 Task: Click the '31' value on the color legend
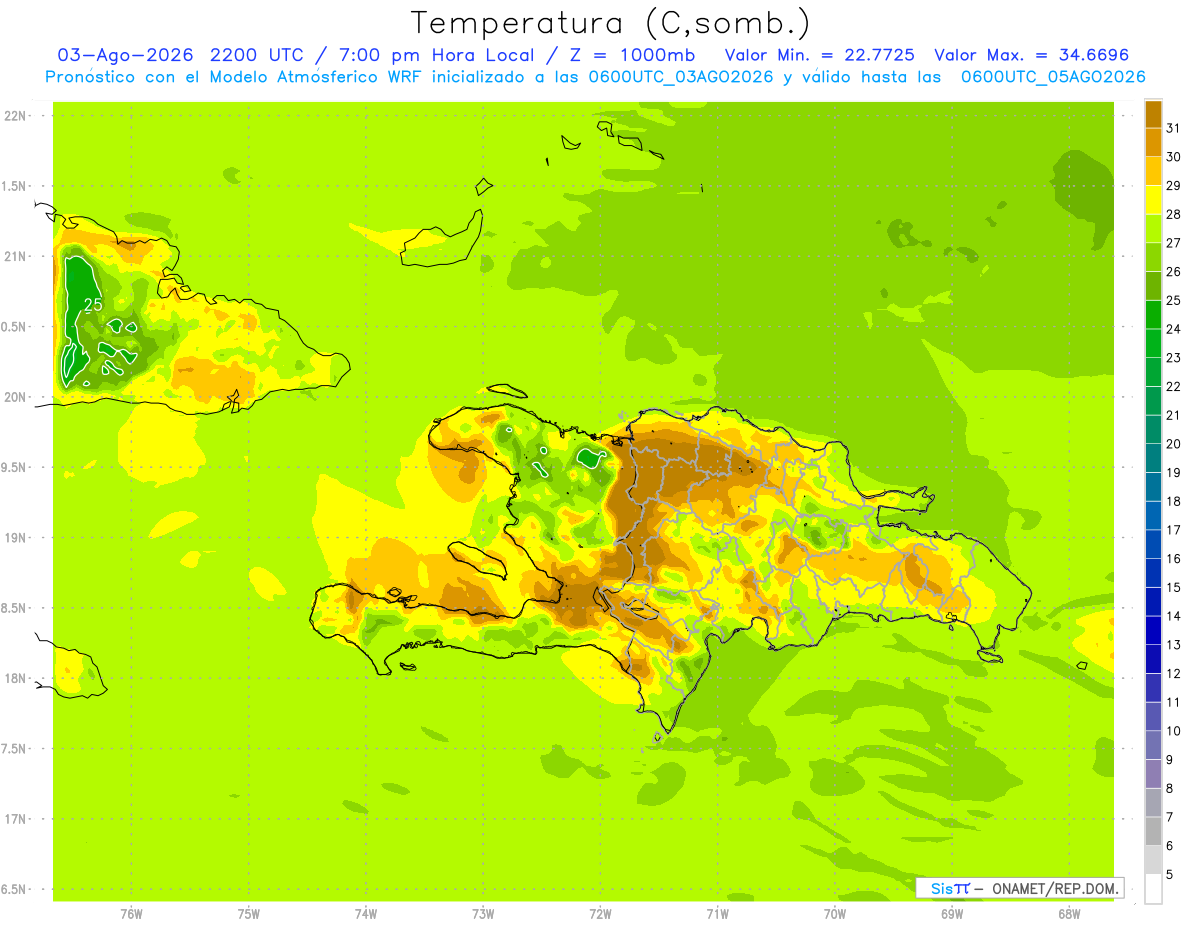[1173, 128]
